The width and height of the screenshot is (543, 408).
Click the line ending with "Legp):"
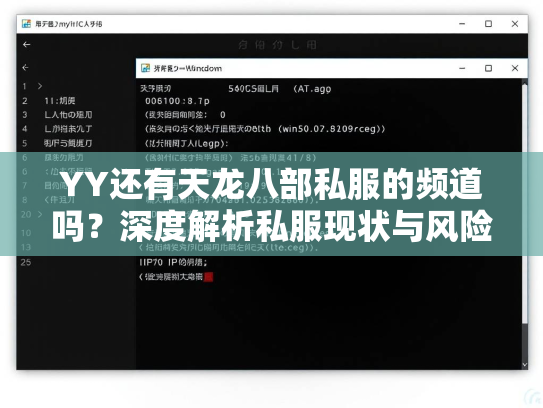pyautogui.click(x=186, y=143)
